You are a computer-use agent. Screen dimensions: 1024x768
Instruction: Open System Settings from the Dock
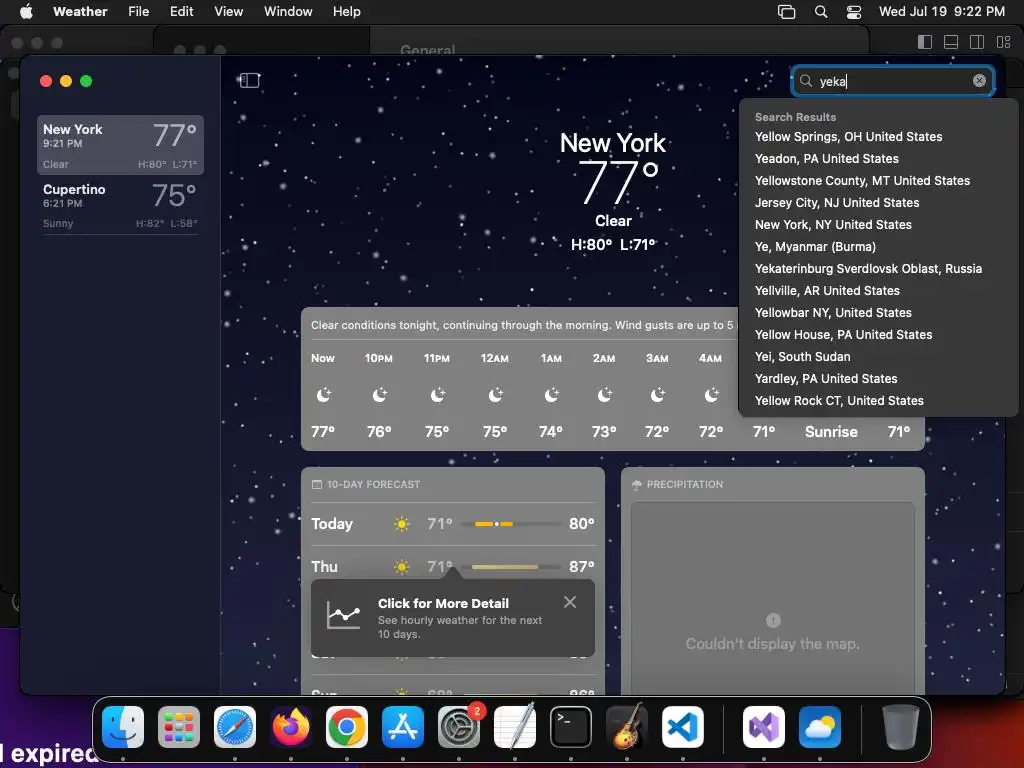coord(459,727)
